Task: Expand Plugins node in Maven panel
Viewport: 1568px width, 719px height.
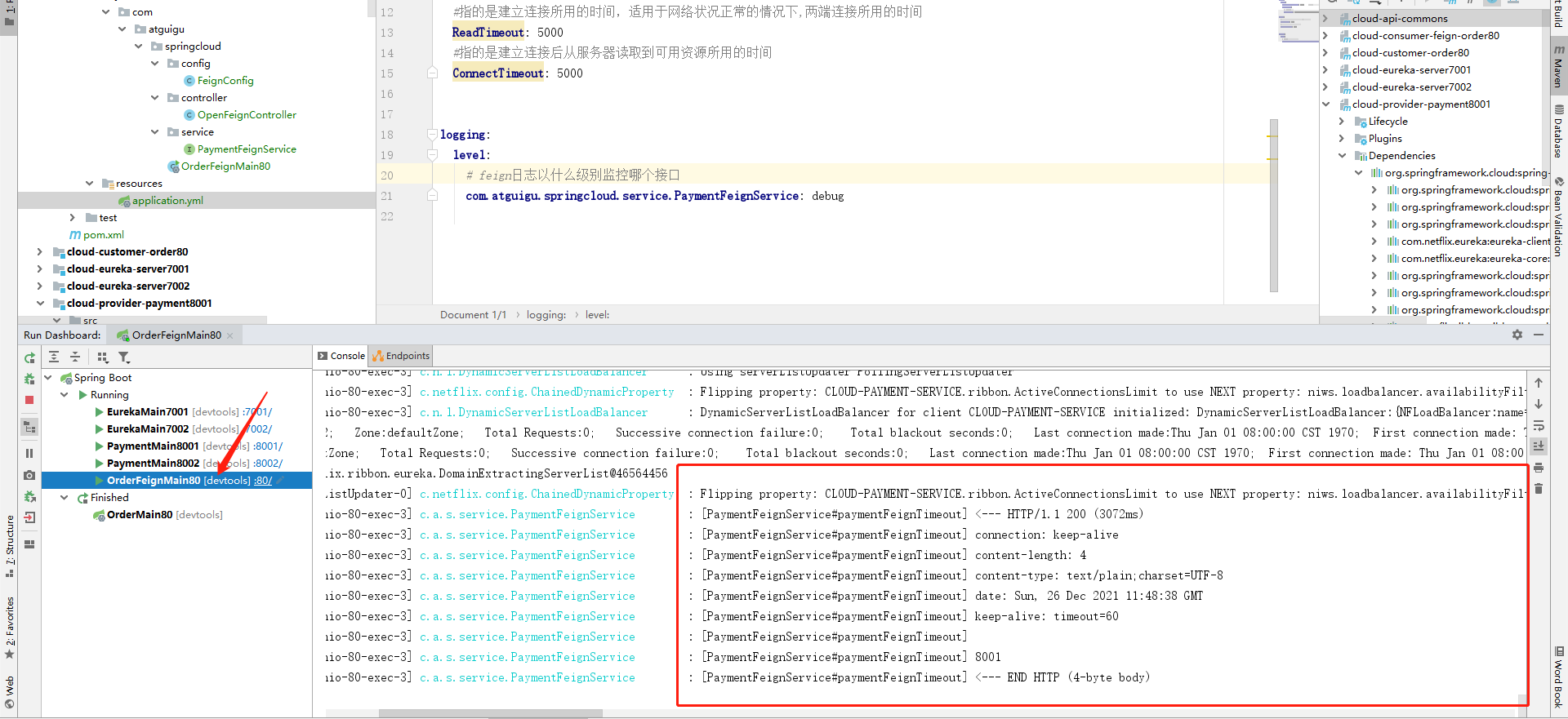Action: tap(1342, 139)
